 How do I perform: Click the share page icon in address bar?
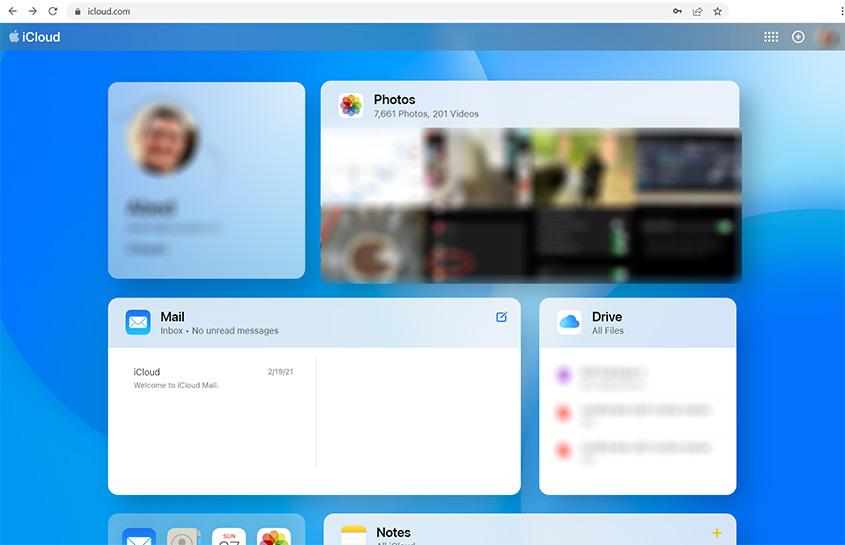(x=697, y=11)
